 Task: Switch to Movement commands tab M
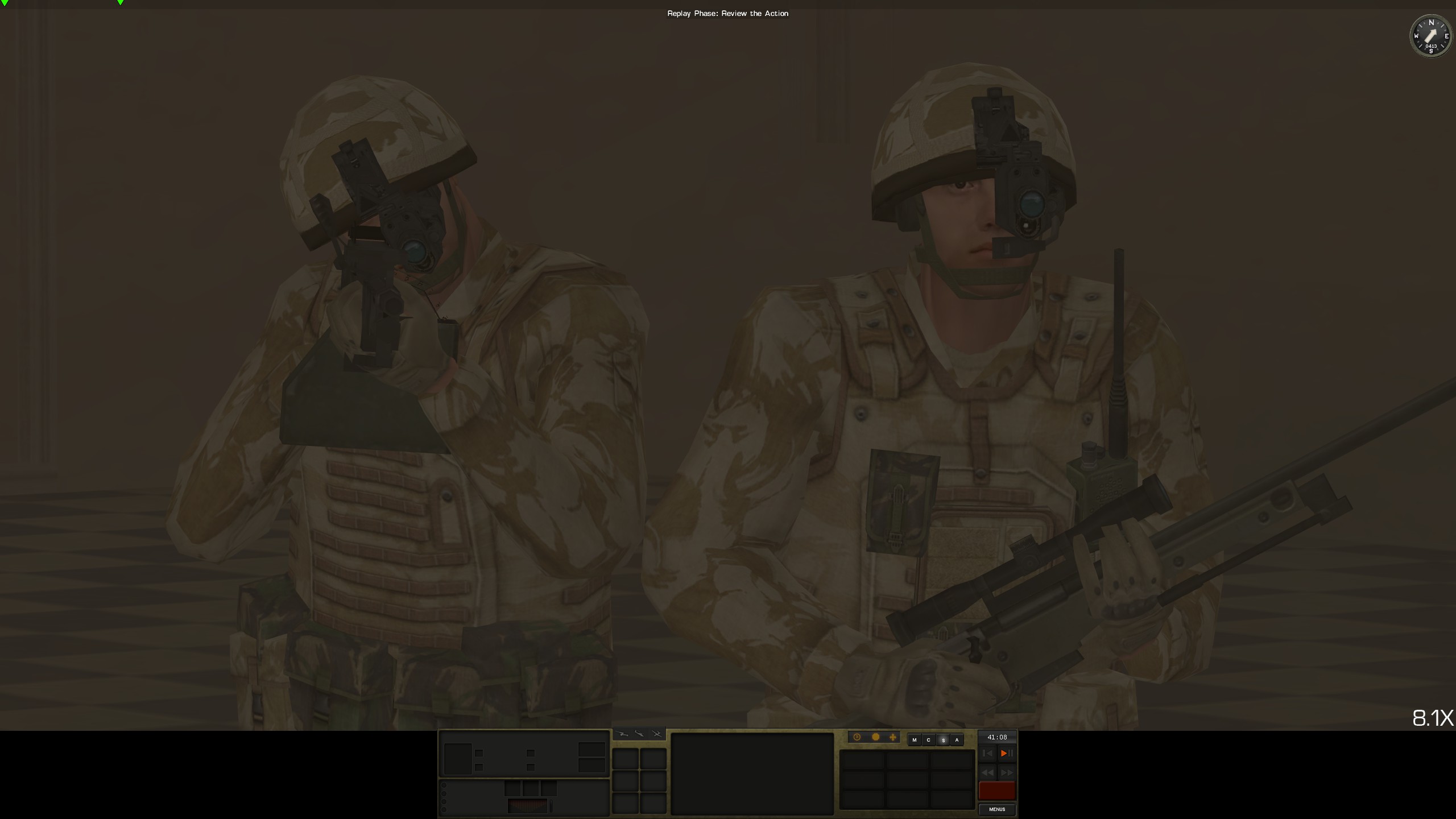click(x=914, y=740)
